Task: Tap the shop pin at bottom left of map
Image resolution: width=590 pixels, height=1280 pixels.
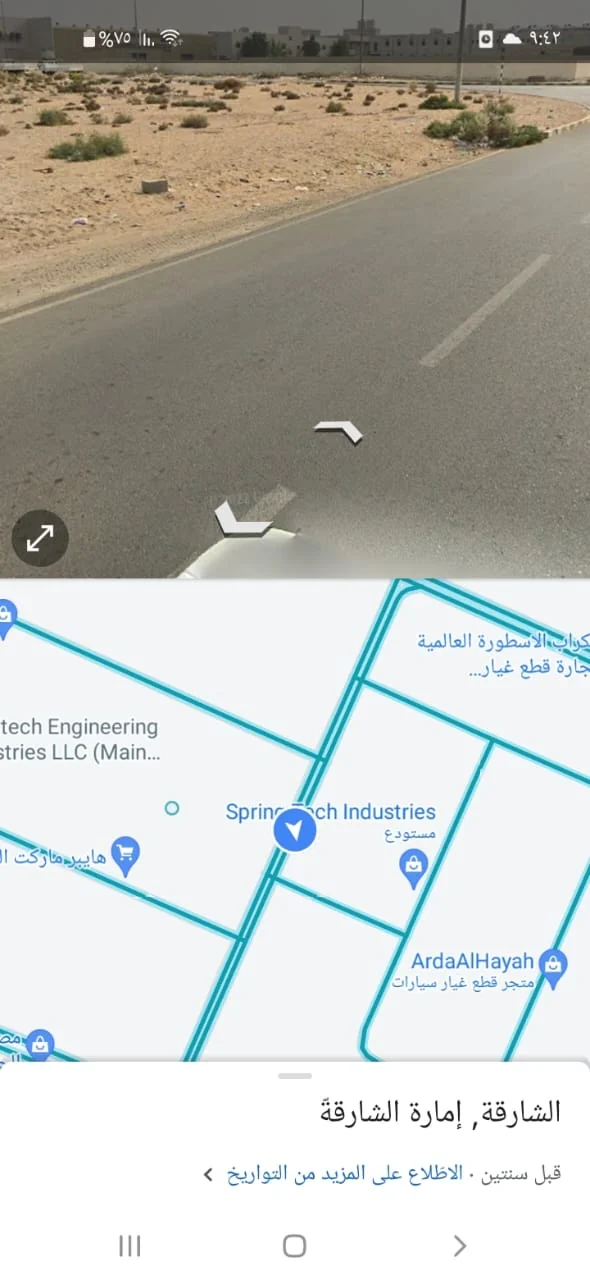Action: point(39,1045)
